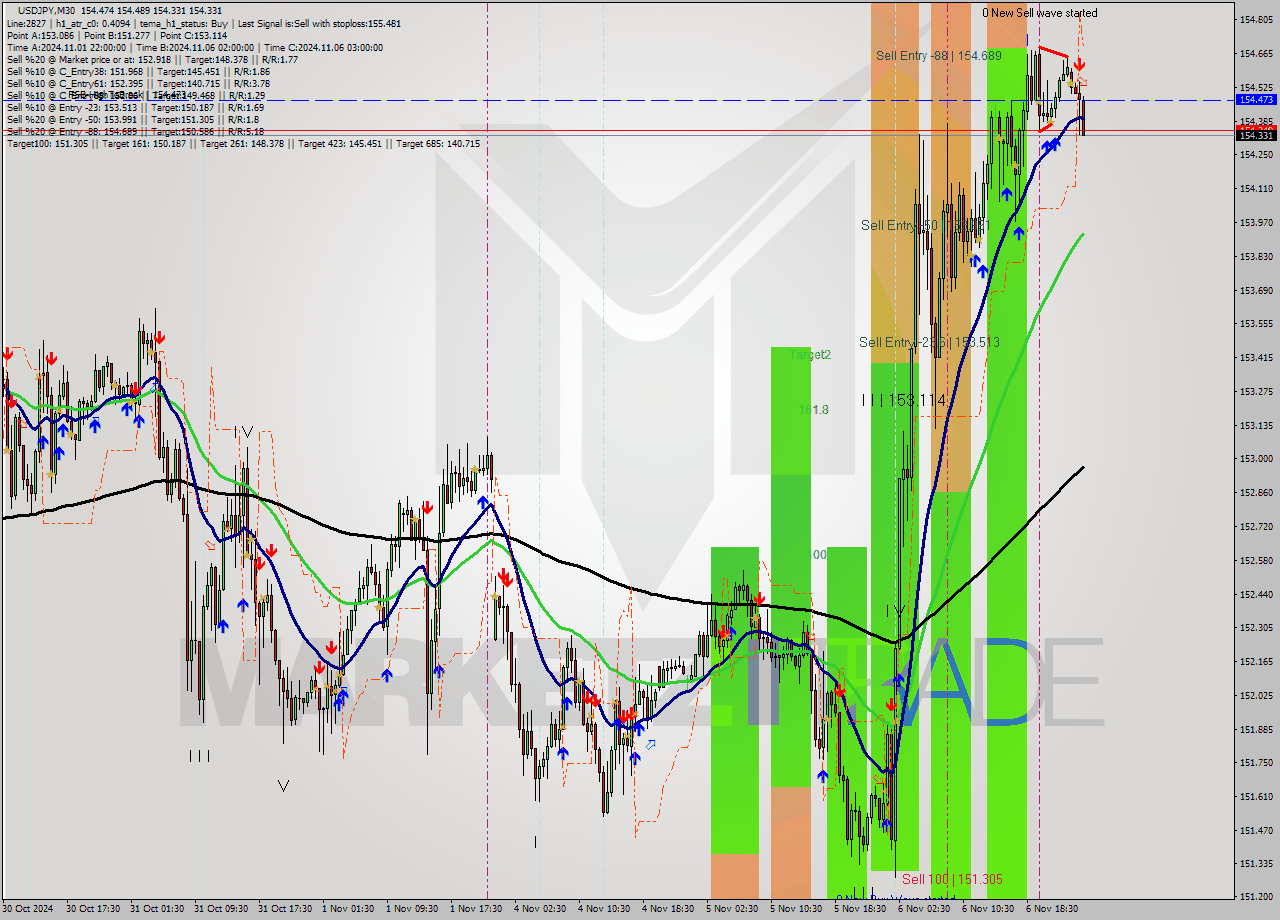Click the '4 Nov 02:30' time label
The image size is (1280, 920).
540,909
